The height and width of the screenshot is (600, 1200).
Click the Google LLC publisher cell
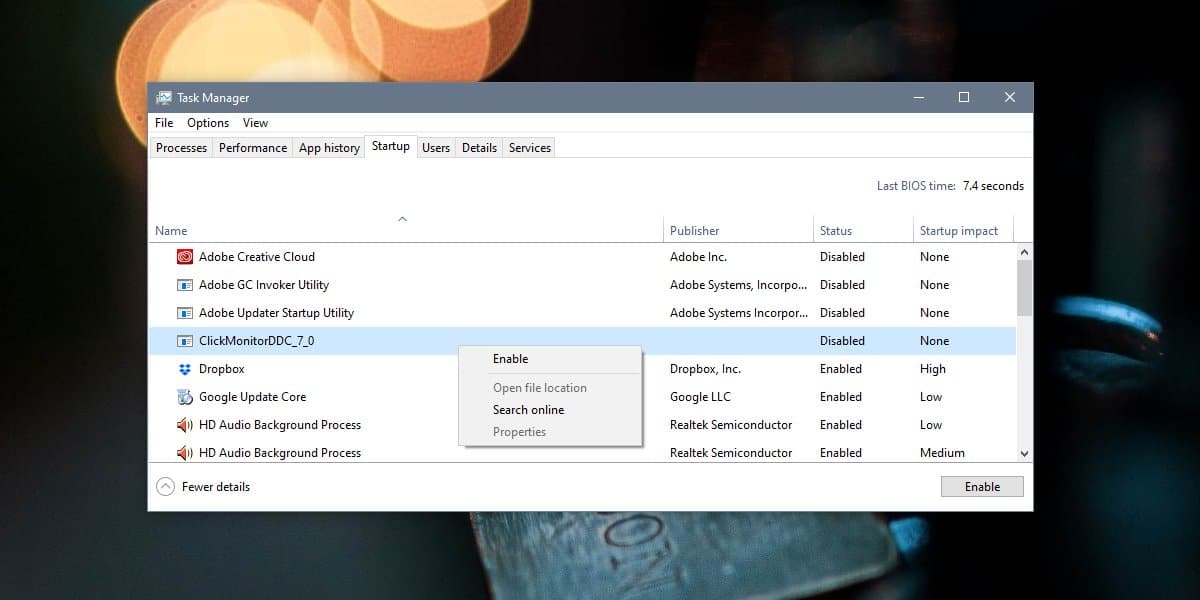point(700,397)
